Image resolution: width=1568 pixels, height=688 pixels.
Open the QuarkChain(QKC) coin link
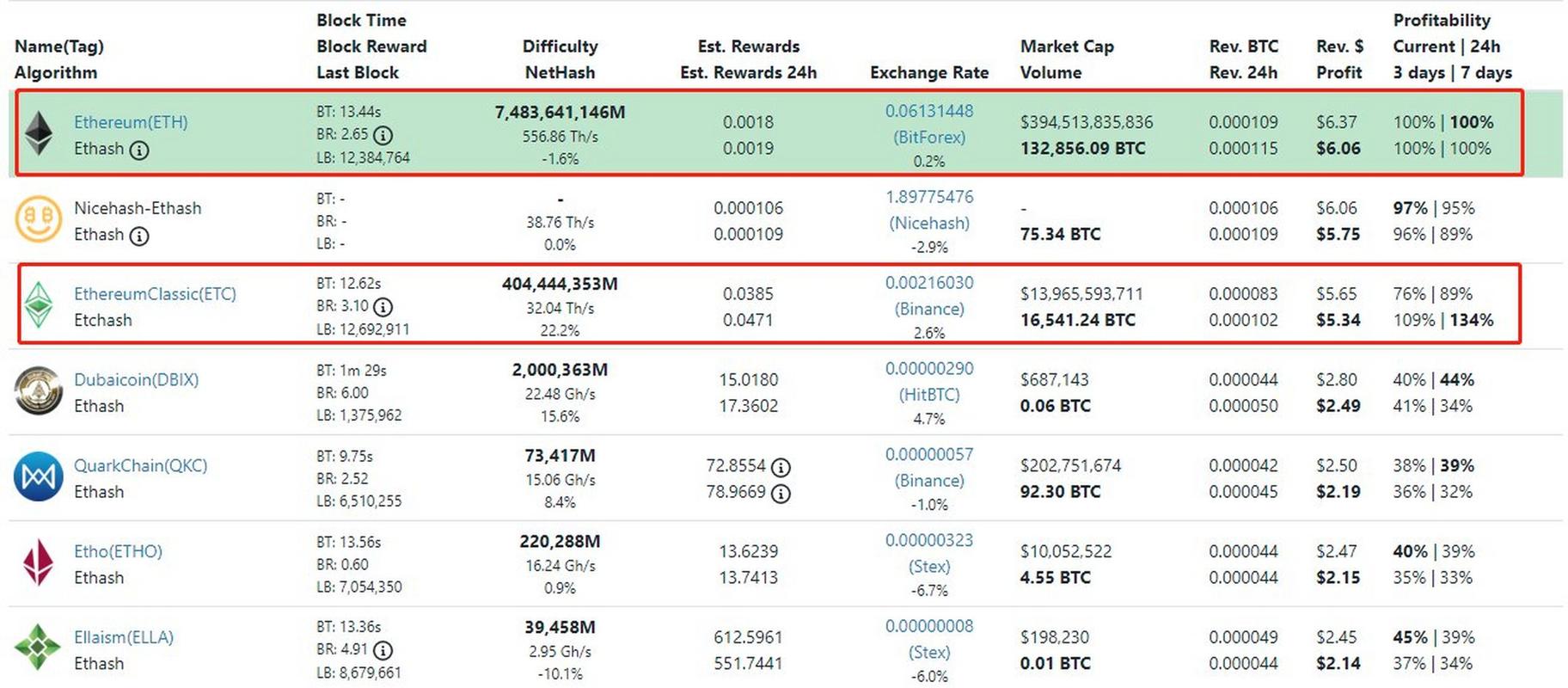coord(140,466)
